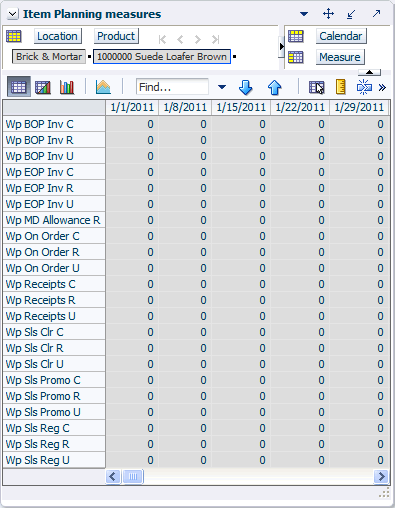Select the Wp On Order C row

click(x=54, y=236)
